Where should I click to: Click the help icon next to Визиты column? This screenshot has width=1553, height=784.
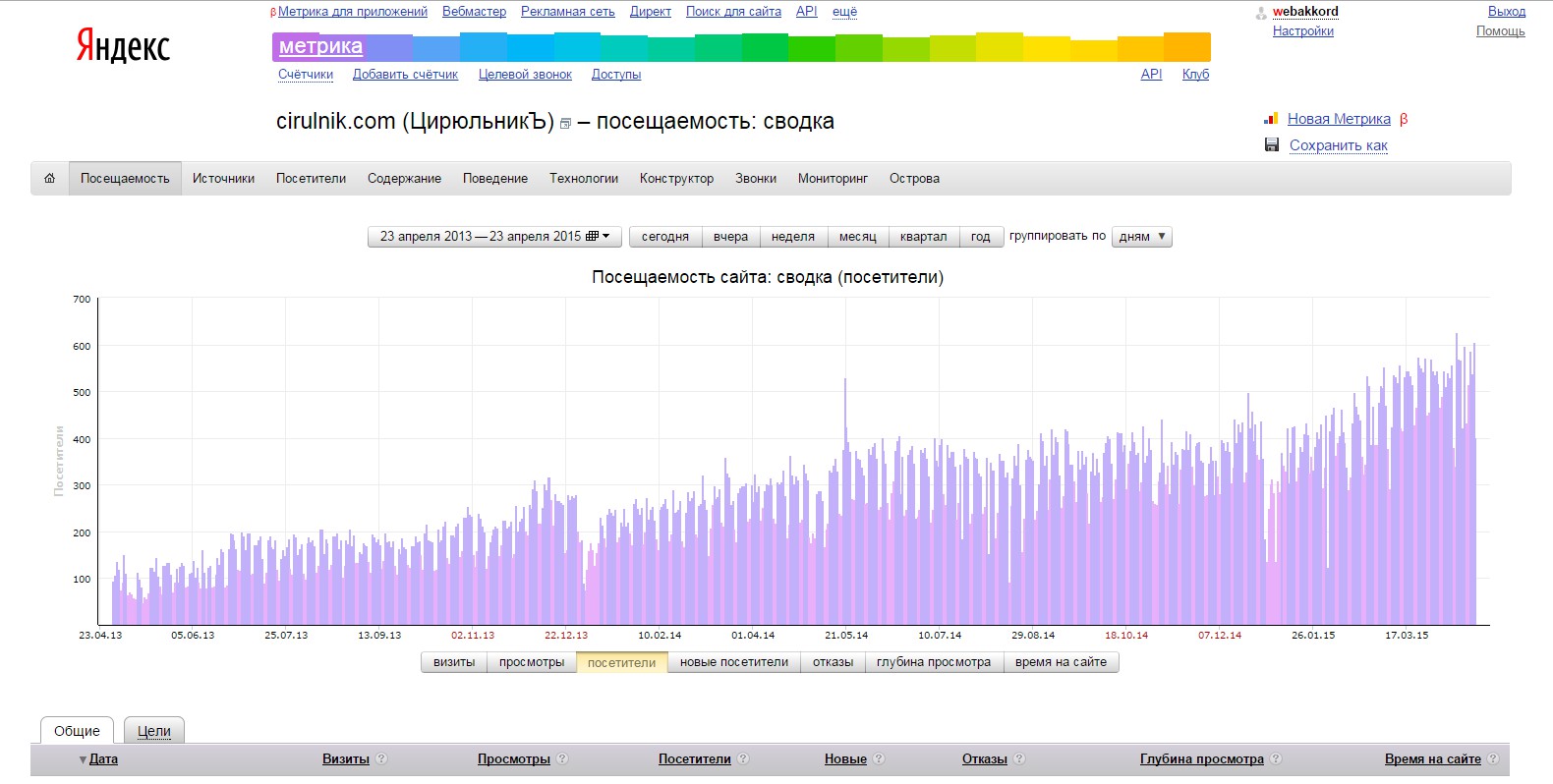381,758
